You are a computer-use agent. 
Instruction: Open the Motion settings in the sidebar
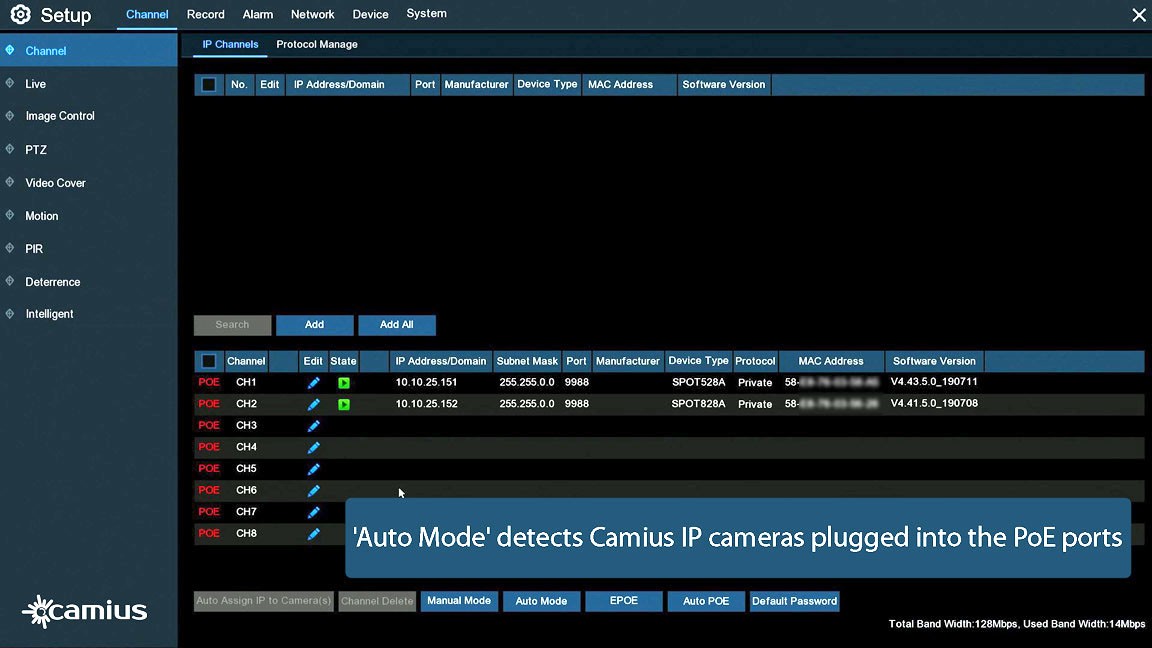[x=42, y=216]
